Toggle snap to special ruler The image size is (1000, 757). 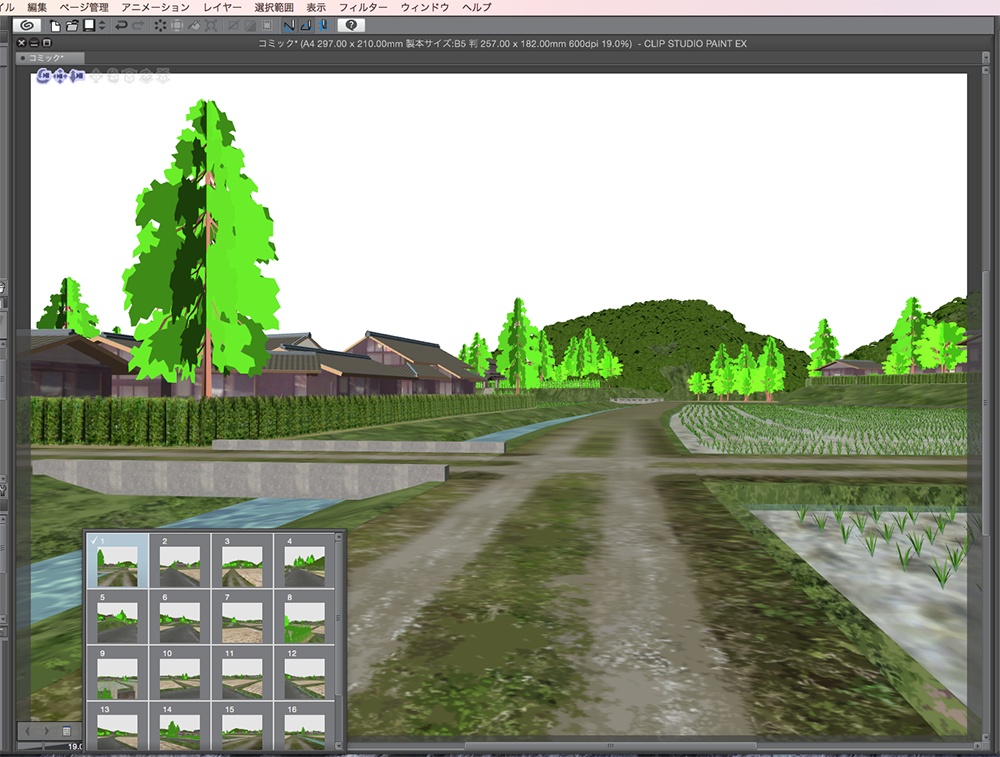coord(307,25)
